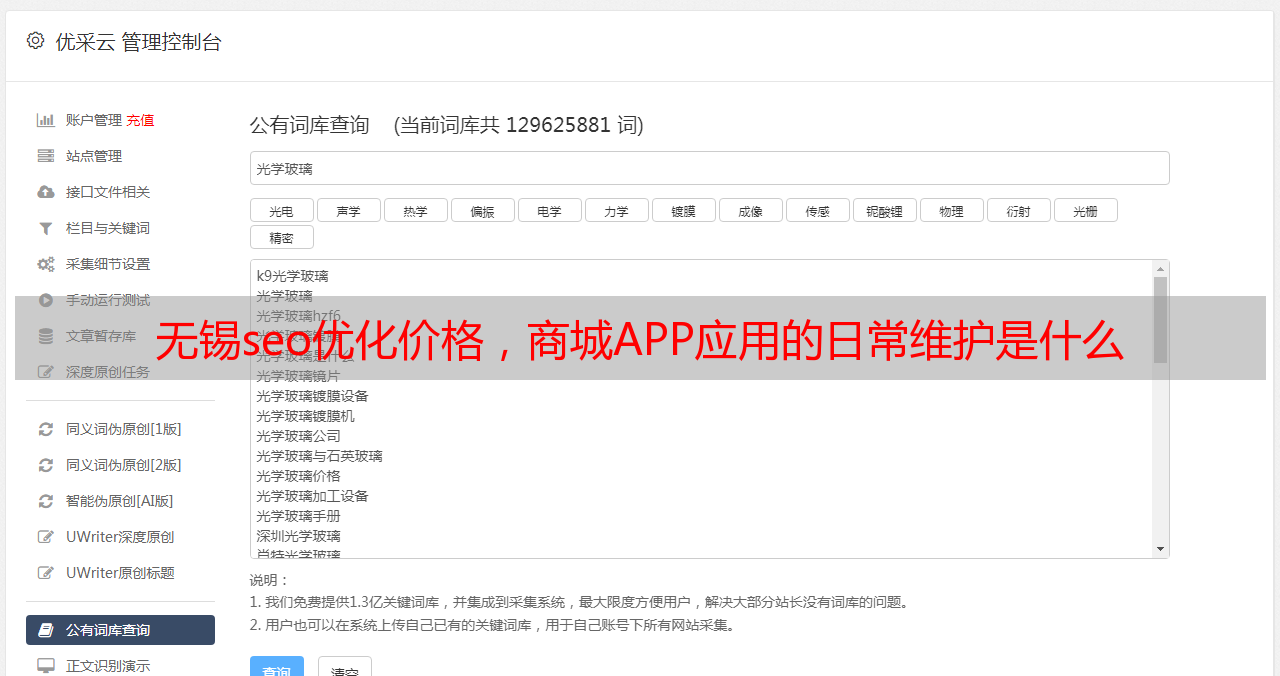Choose the 衍射 keyword tag
Viewport: 1280px width, 676px height.
1019,210
